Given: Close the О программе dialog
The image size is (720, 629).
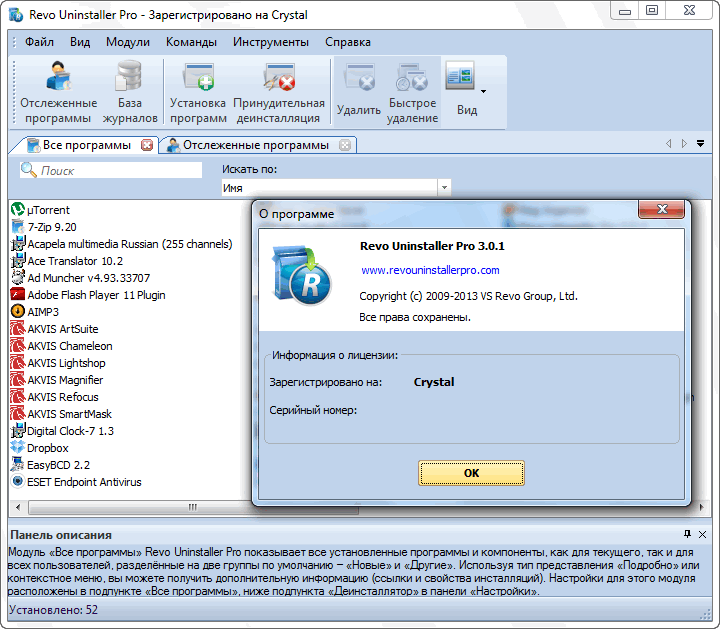Looking at the screenshot, I should coord(662,209).
